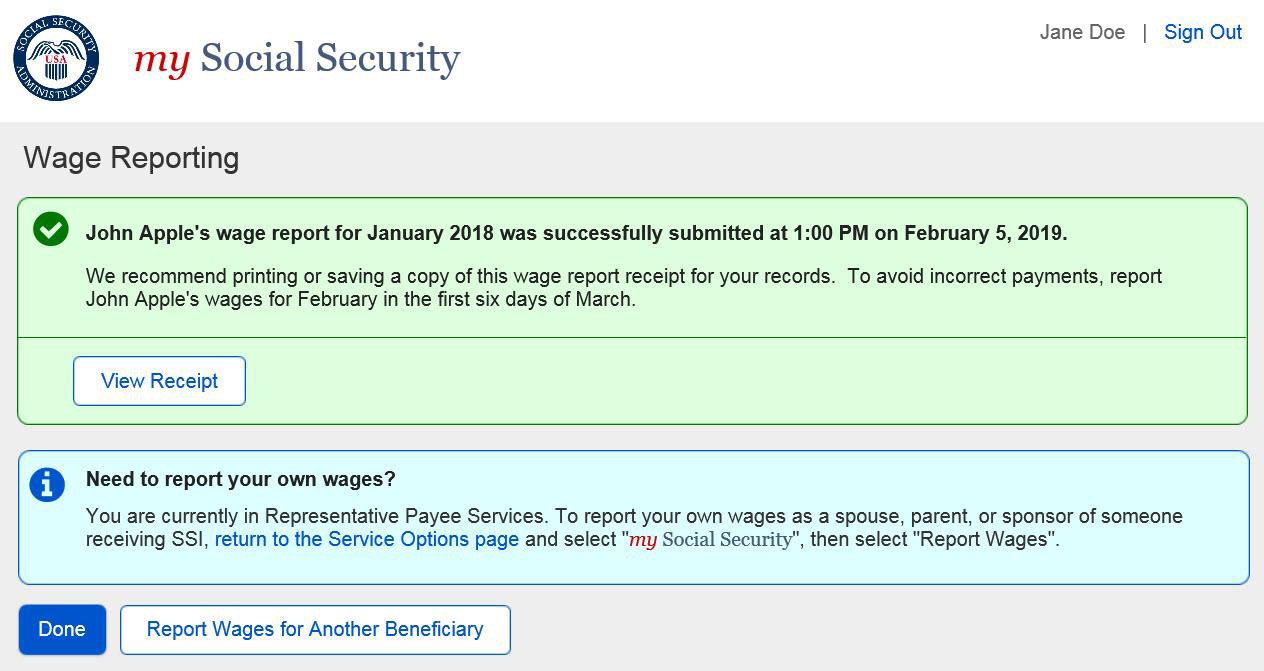The image size is (1264, 671).
Task: Click the Social Security Administration seal logo
Action: 56,58
